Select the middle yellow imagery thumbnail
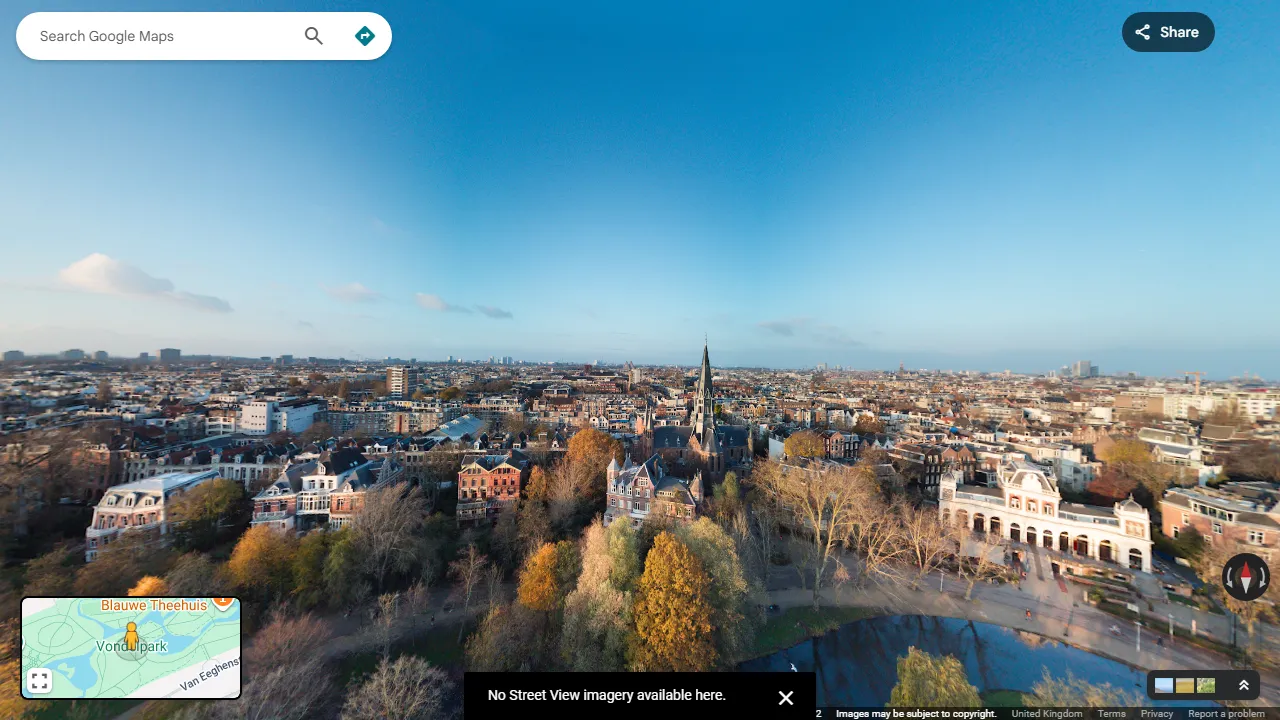Image resolution: width=1280 pixels, height=720 pixels. 1185,686
